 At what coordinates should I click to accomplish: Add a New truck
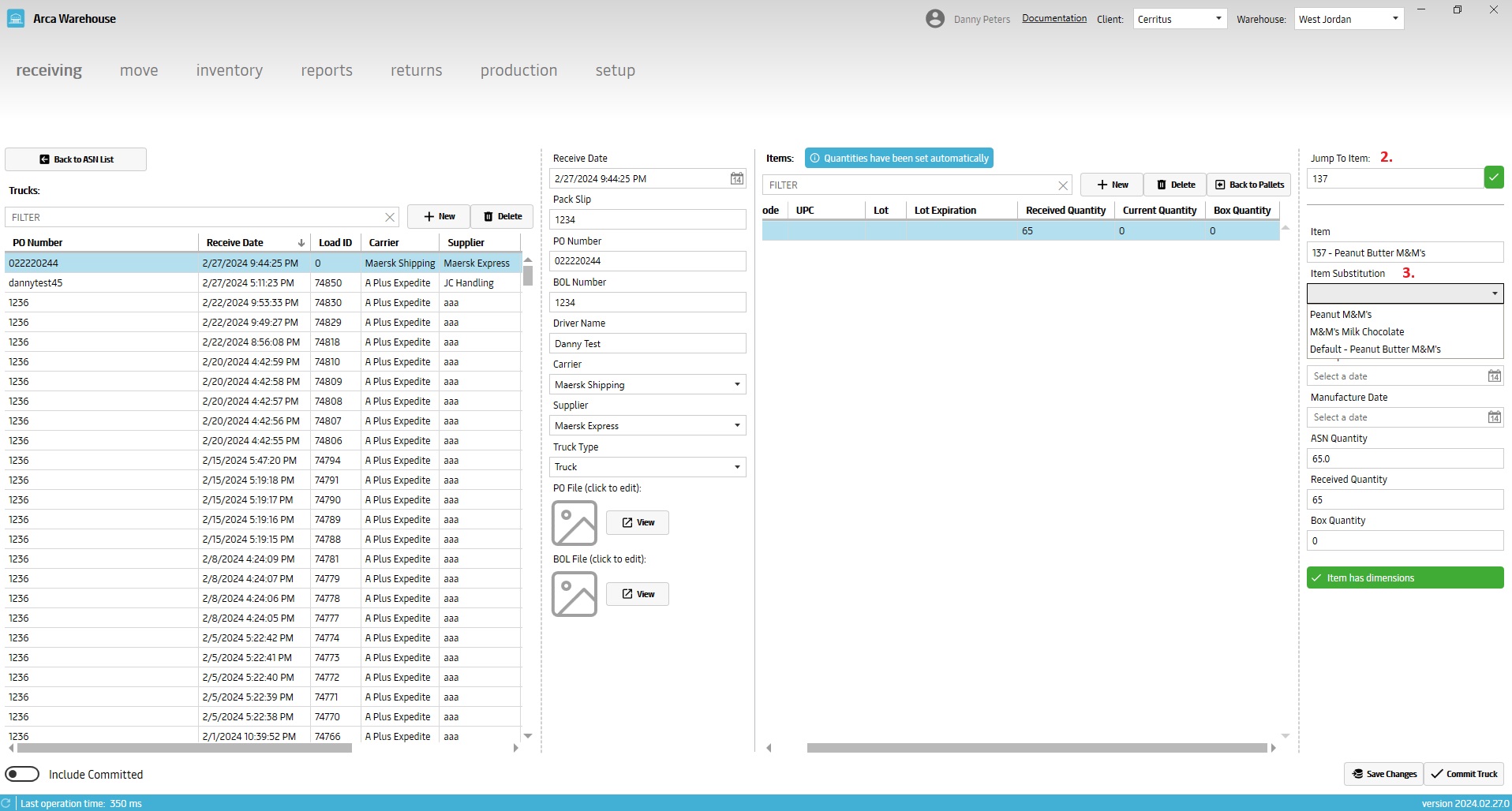(439, 217)
